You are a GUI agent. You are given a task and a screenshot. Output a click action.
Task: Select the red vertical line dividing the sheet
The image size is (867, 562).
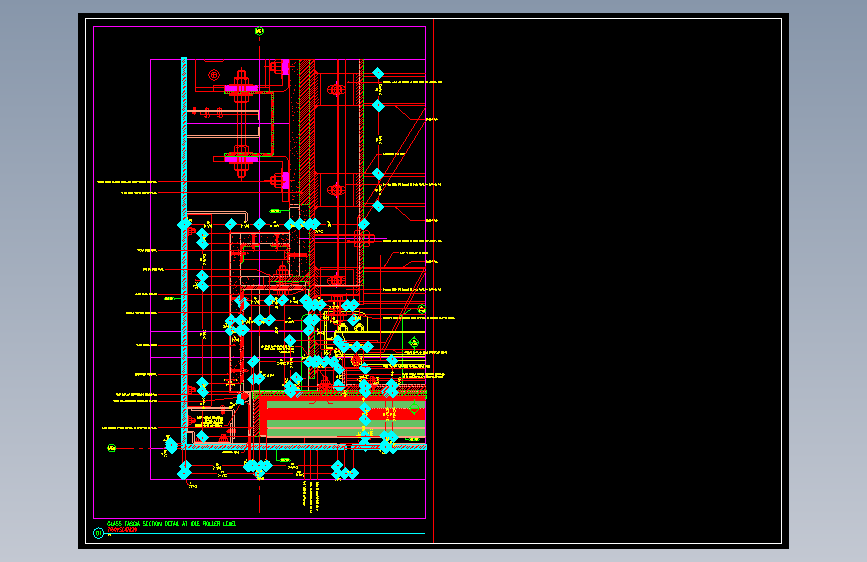[x=434, y=281]
